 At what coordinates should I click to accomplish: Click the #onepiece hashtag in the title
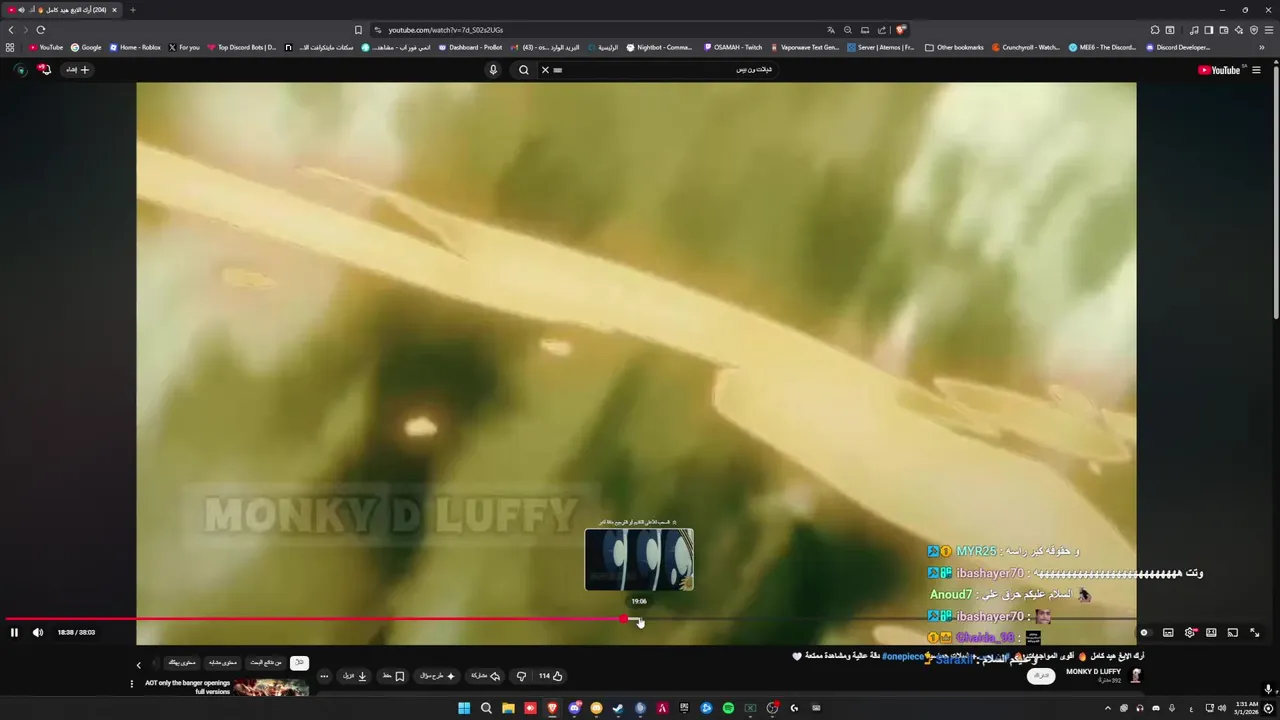(x=903, y=656)
